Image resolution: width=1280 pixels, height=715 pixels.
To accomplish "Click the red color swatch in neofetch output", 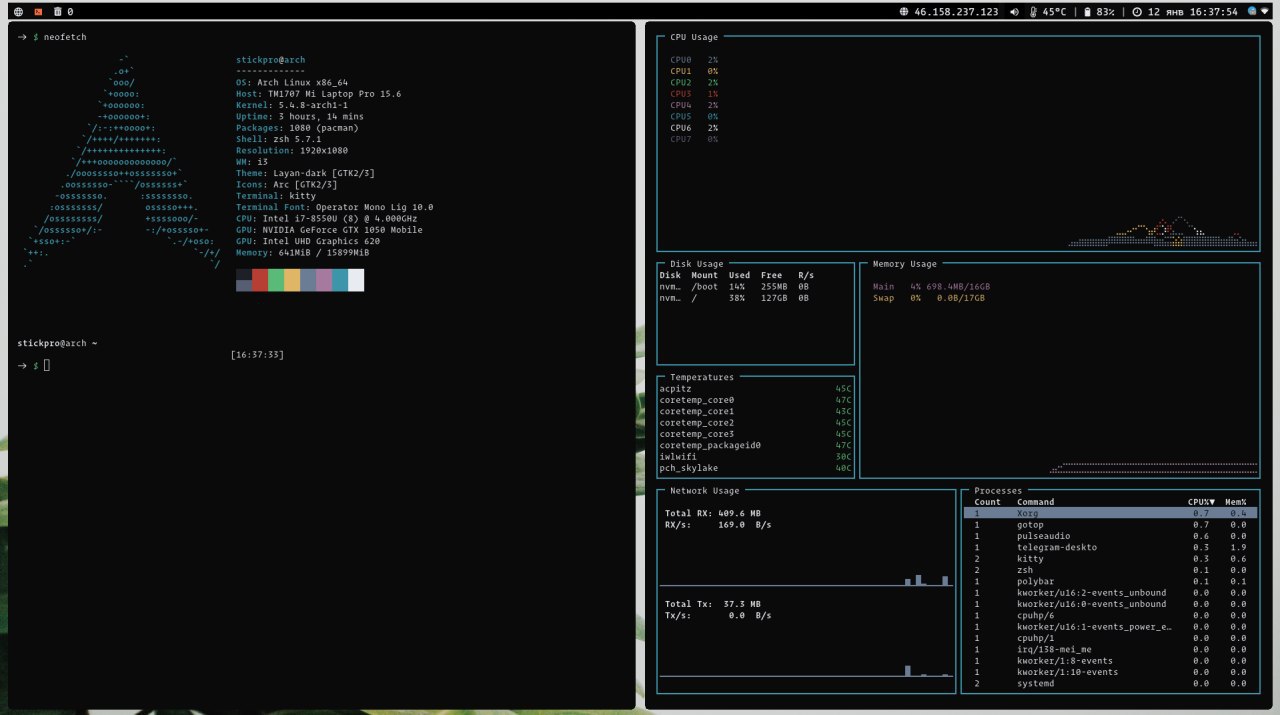I will click(x=260, y=280).
